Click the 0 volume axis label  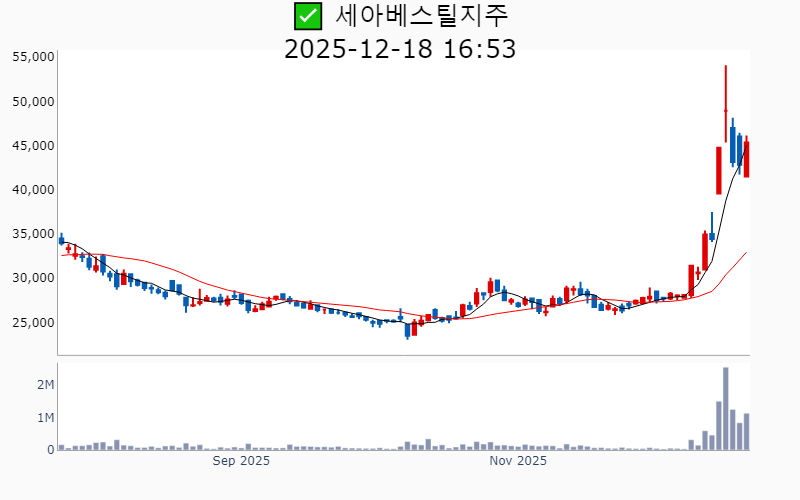[x=50, y=450]
